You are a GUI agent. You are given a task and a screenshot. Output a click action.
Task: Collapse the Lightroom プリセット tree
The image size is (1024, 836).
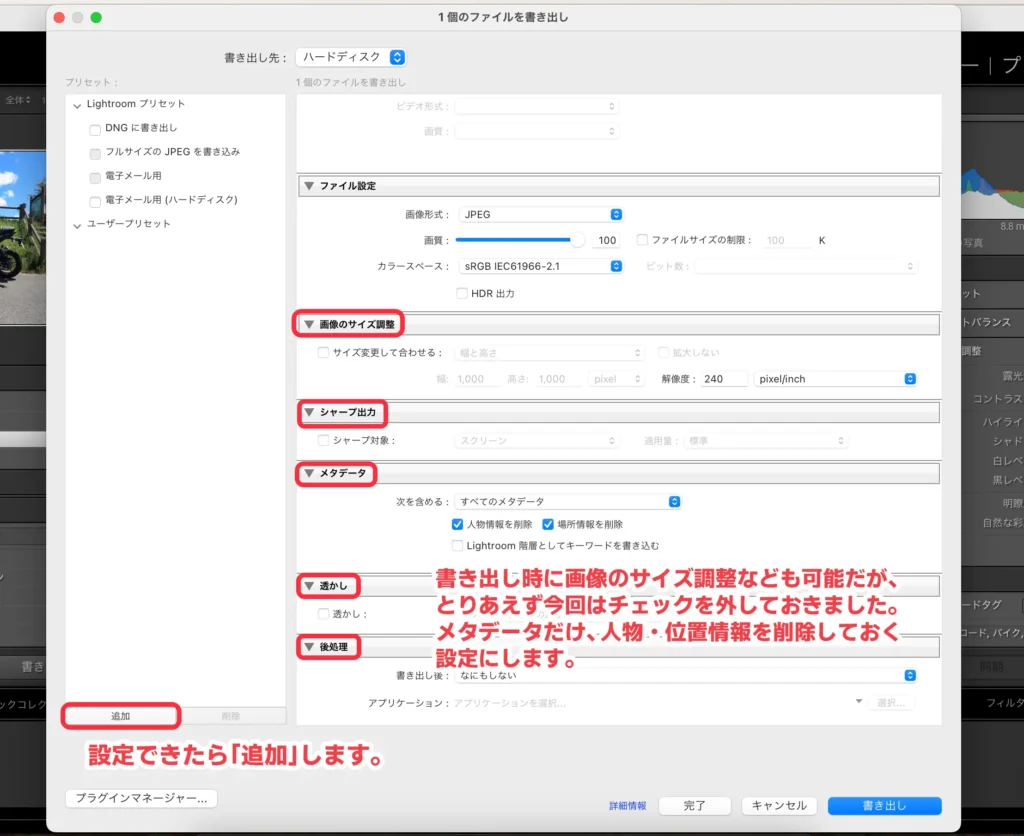(x=76, y=103)
